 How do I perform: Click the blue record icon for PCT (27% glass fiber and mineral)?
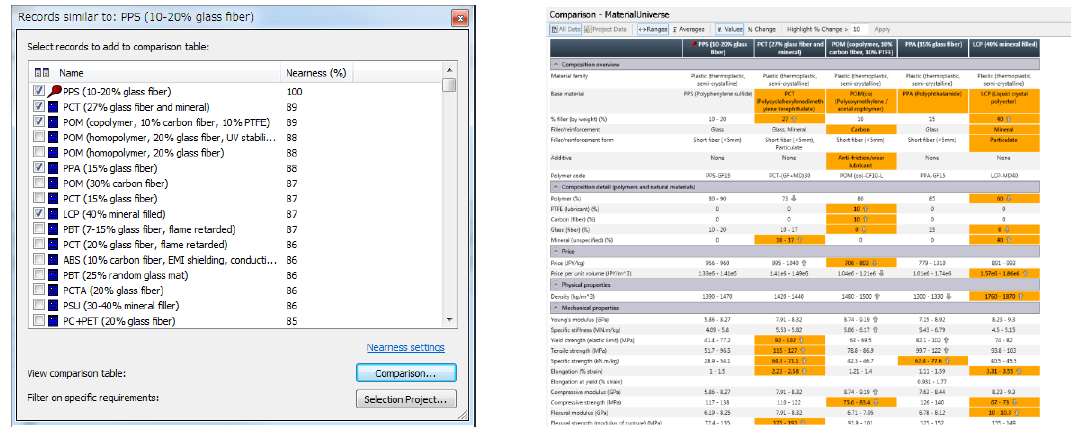click(54, 107)
